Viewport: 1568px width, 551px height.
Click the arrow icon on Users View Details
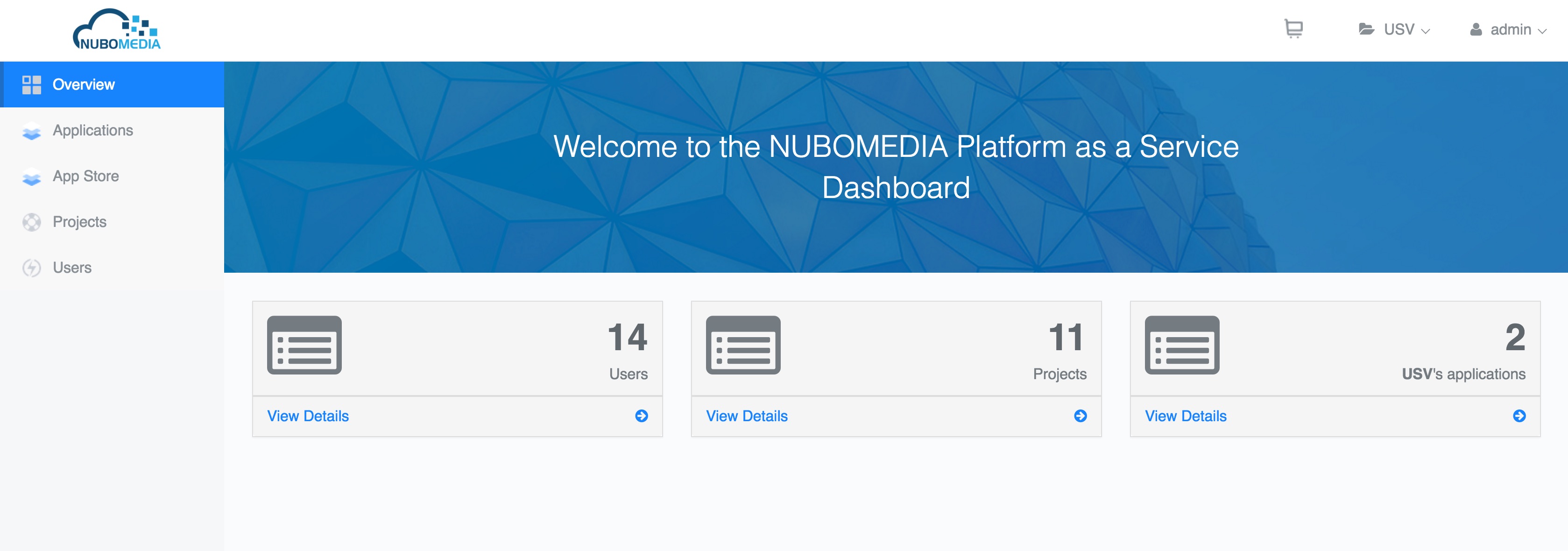(x=642, y=416)
